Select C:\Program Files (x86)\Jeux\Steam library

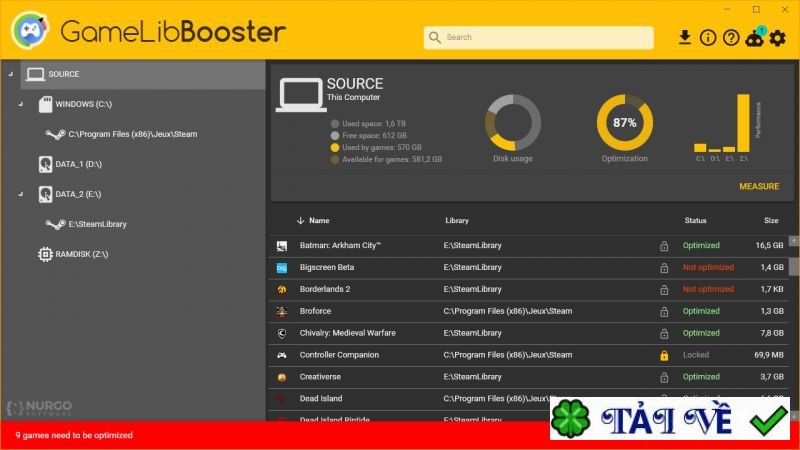click(133, 134)
